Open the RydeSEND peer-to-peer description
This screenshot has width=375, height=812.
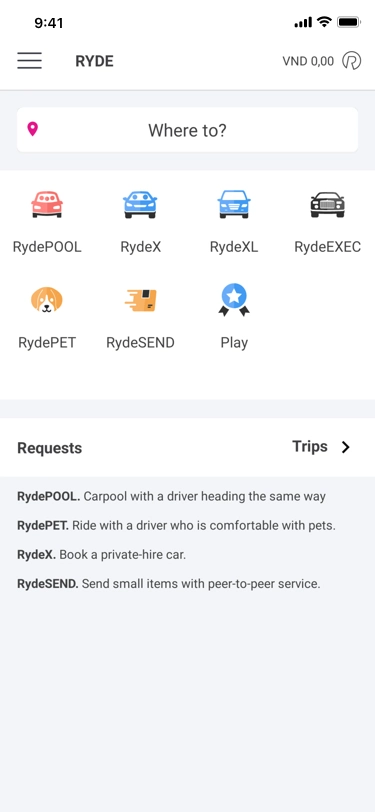coord(169,584)
